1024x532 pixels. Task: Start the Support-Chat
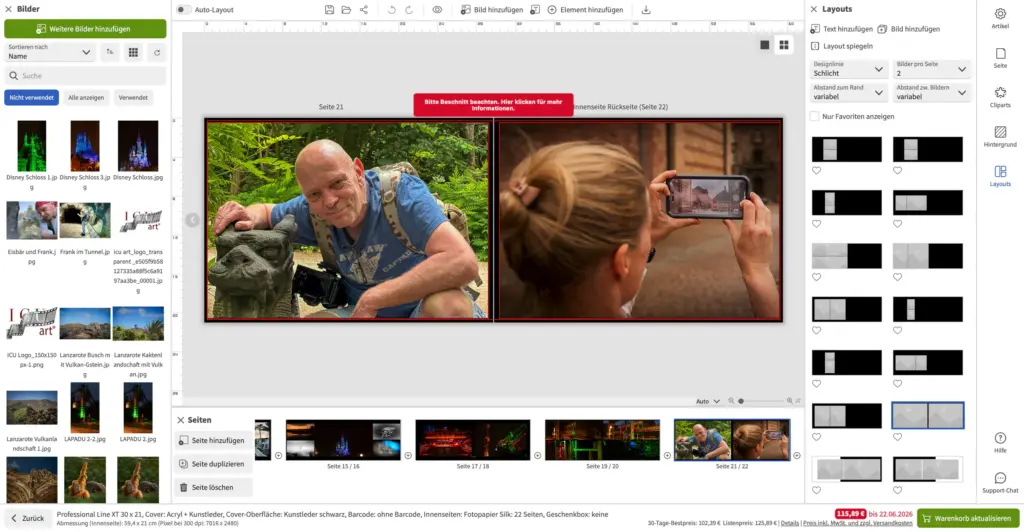(x=1000, y=482)
